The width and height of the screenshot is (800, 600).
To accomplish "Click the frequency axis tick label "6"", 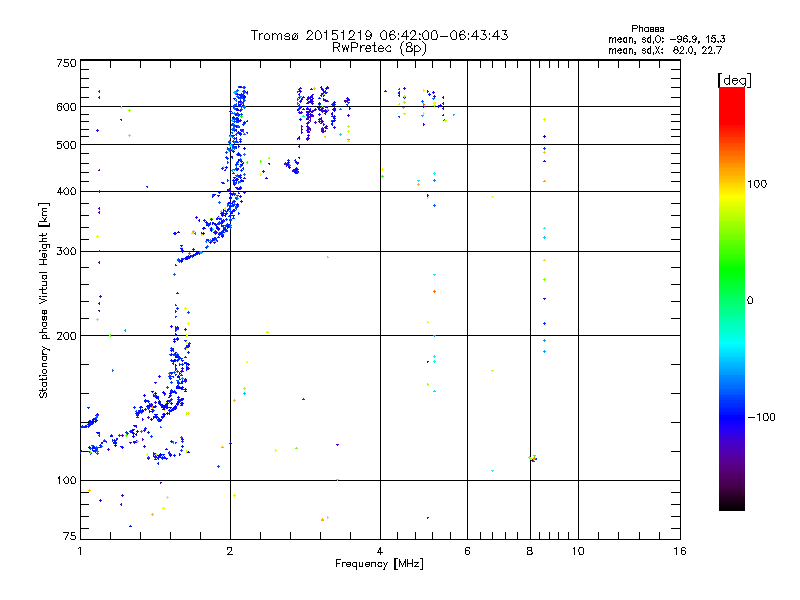I will pyautogui.click(x=467, y=551).
